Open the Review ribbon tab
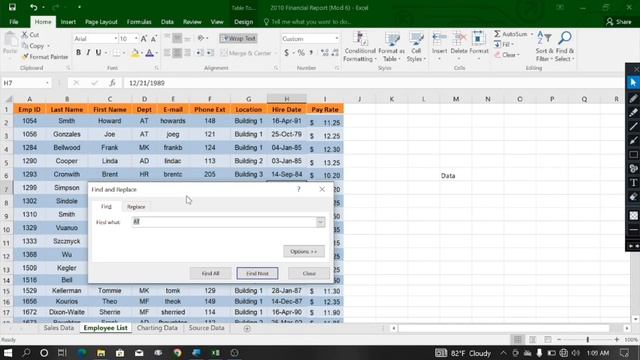Image resolution: width=640 pixels, height=360 pixels. [x=192, y=22]
